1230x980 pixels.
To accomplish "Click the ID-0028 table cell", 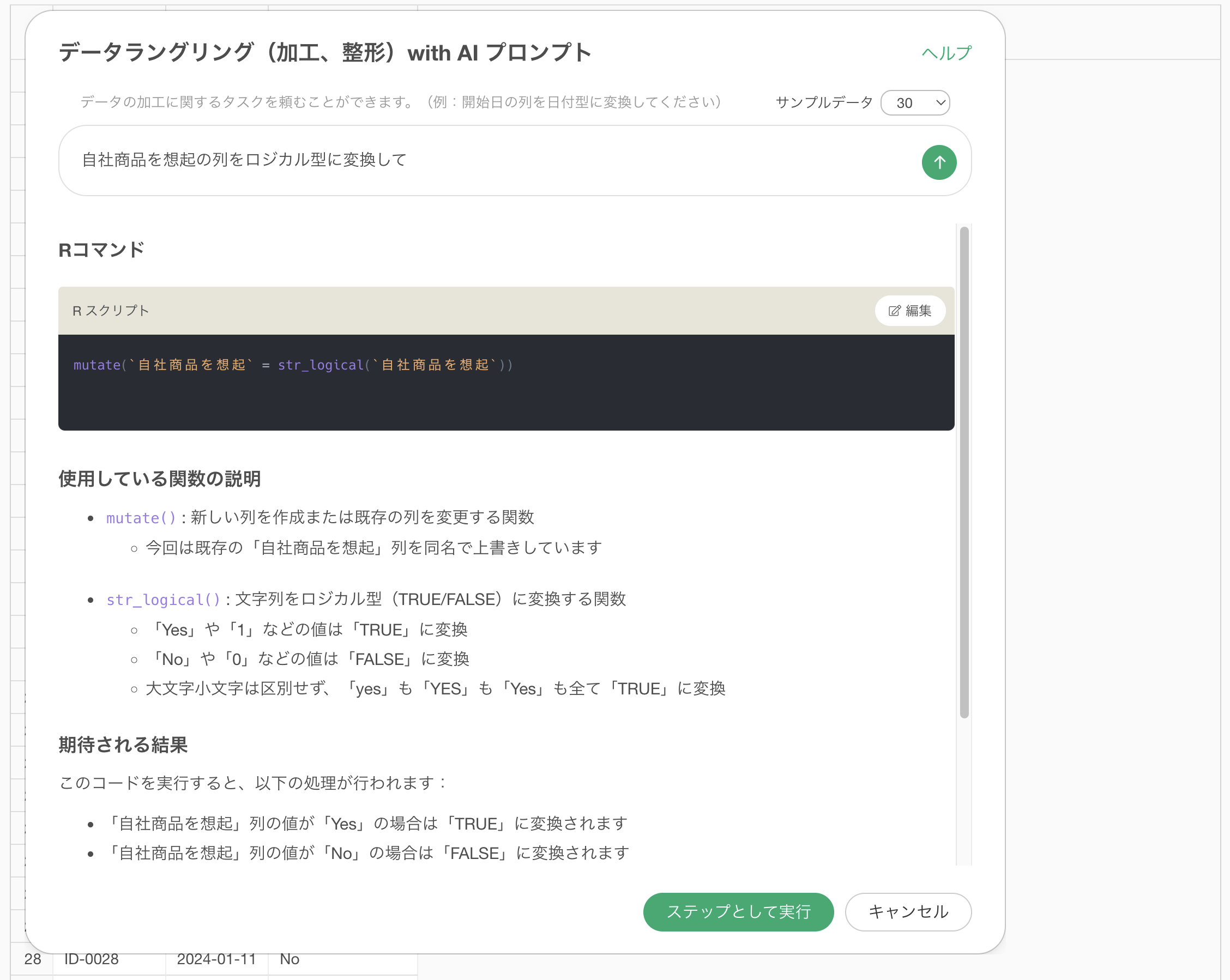I will [91, 959].
